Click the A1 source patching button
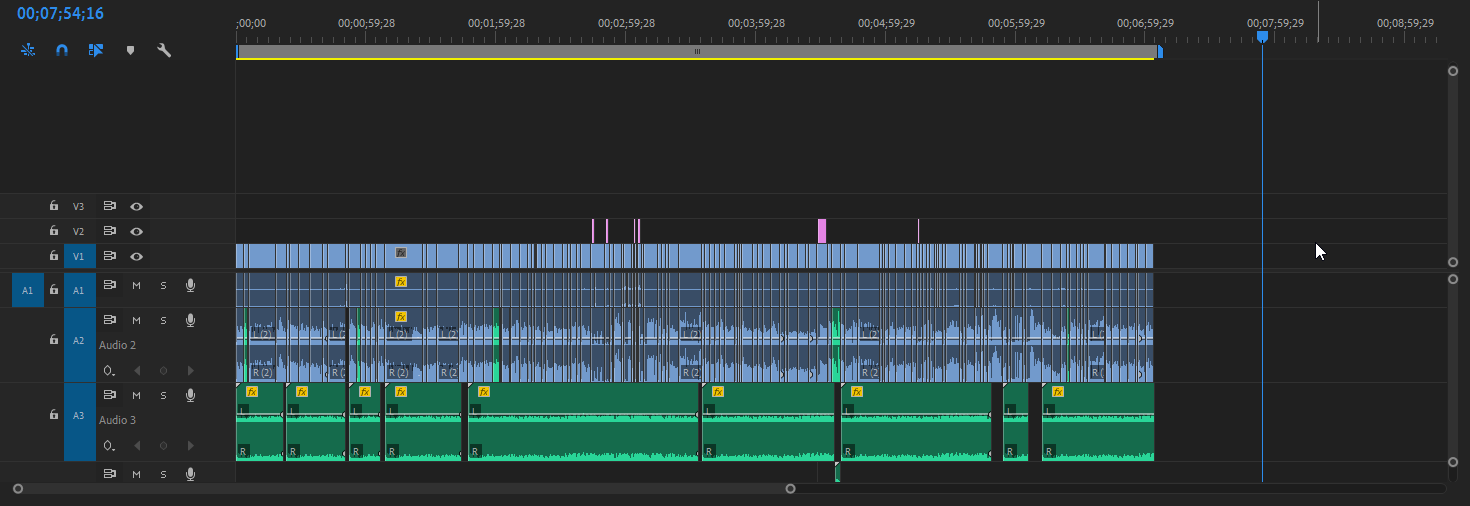The image size is (1470, 506). (27, 290)
